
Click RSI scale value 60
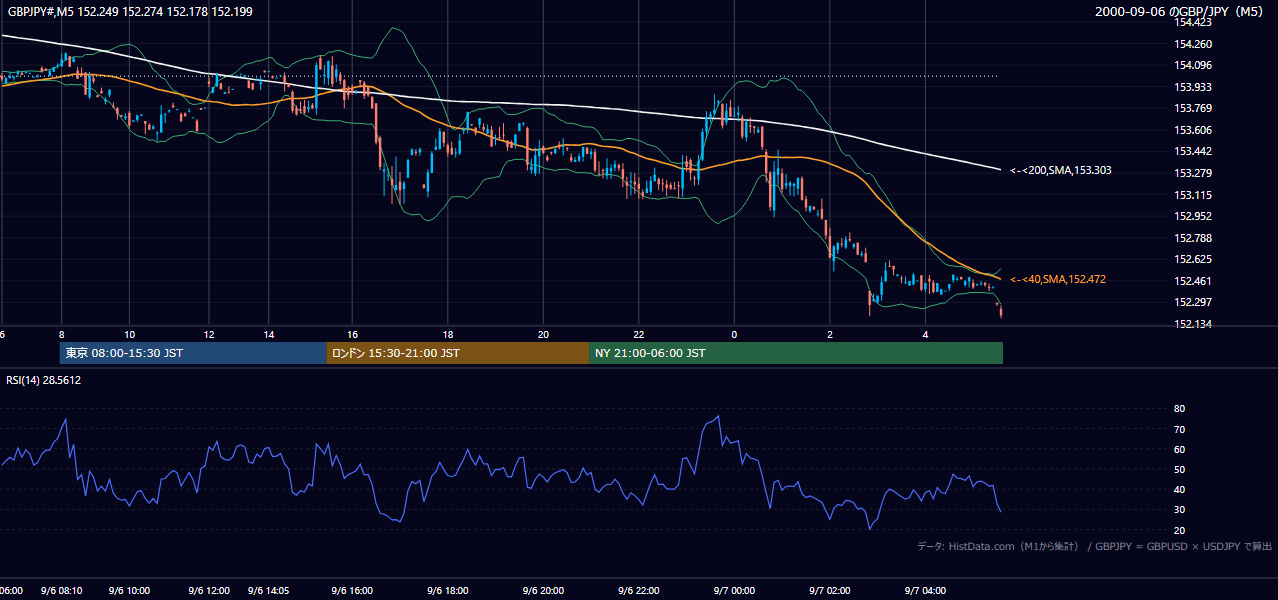tap(1180, 449)
